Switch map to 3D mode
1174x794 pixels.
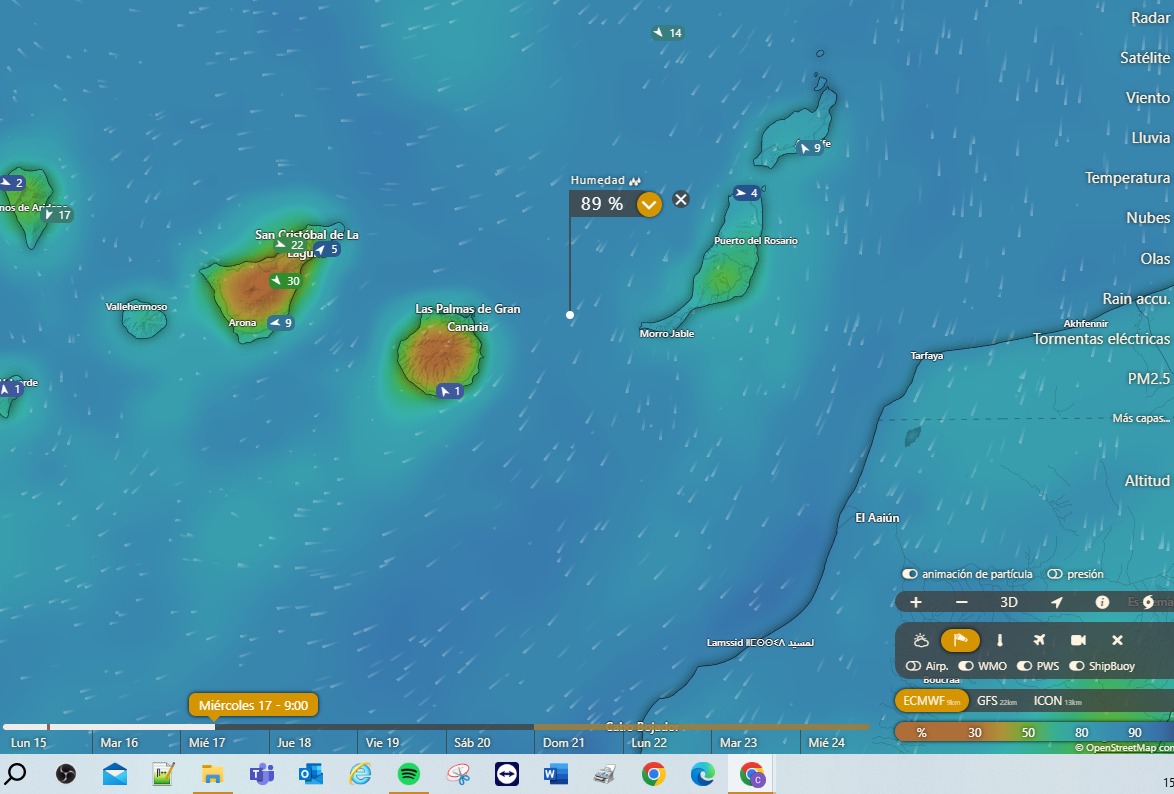tap(1009, 602)
